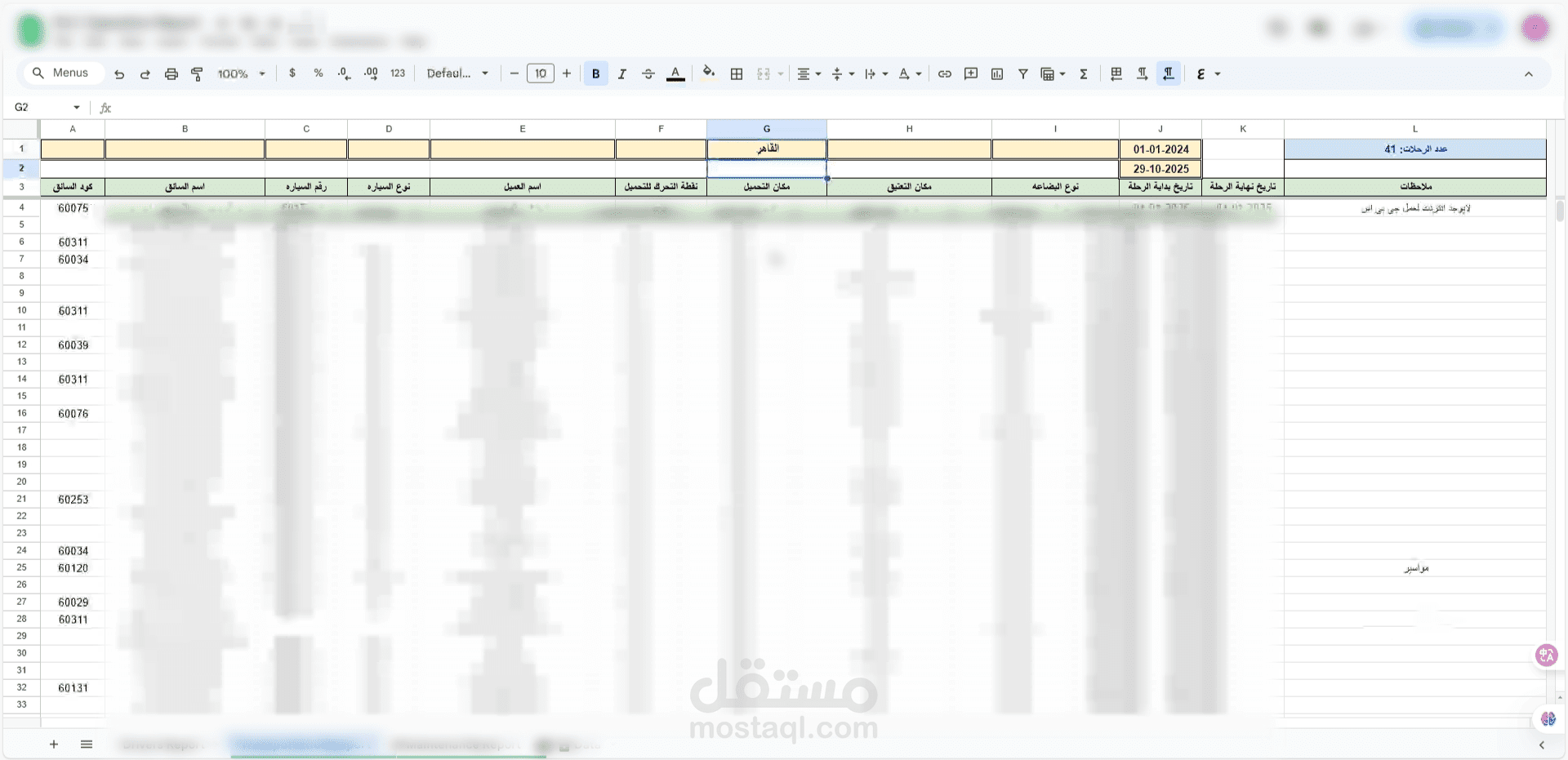The width and height of the screenshot is (1568, 760).
Task: Click the Input tools Arabic letter icon
Action: point(1201,74)
